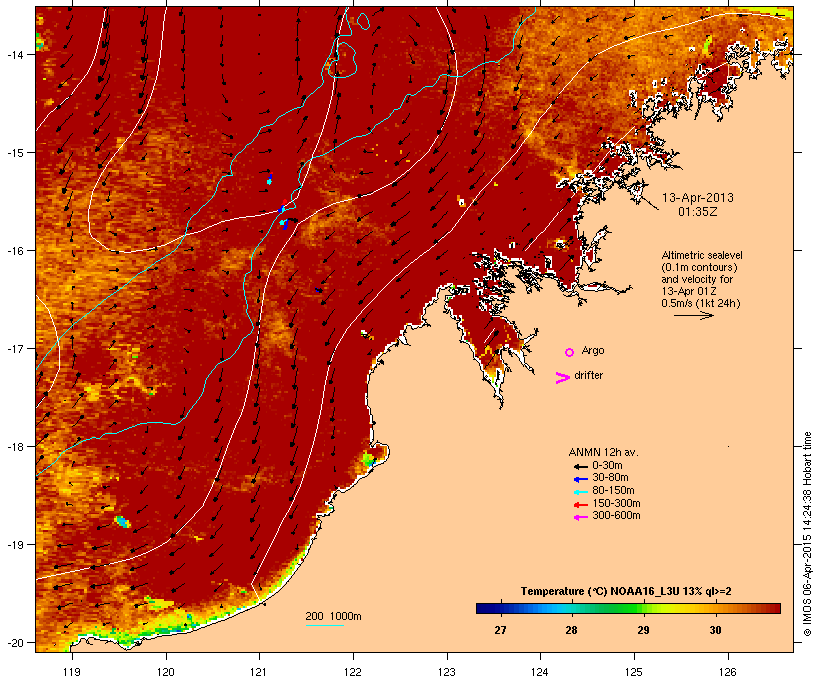Screen dimensions: 820x680
Task: Click the (0.1m contours) text
Action: (699, 267)
